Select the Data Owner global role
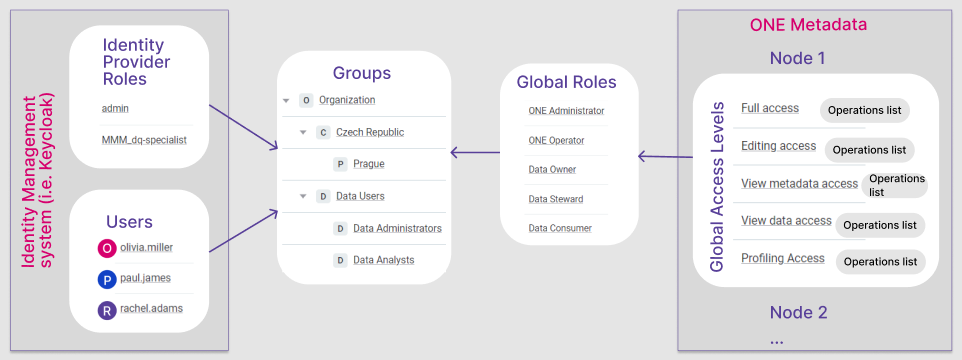This screenshot has height=360, width=962. (x=552, y=170)
